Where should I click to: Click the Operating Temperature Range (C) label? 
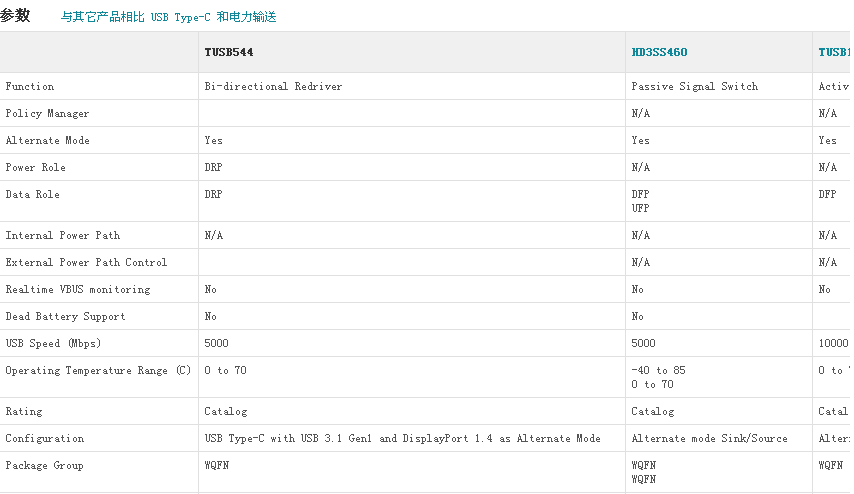(x=98, y=371)
